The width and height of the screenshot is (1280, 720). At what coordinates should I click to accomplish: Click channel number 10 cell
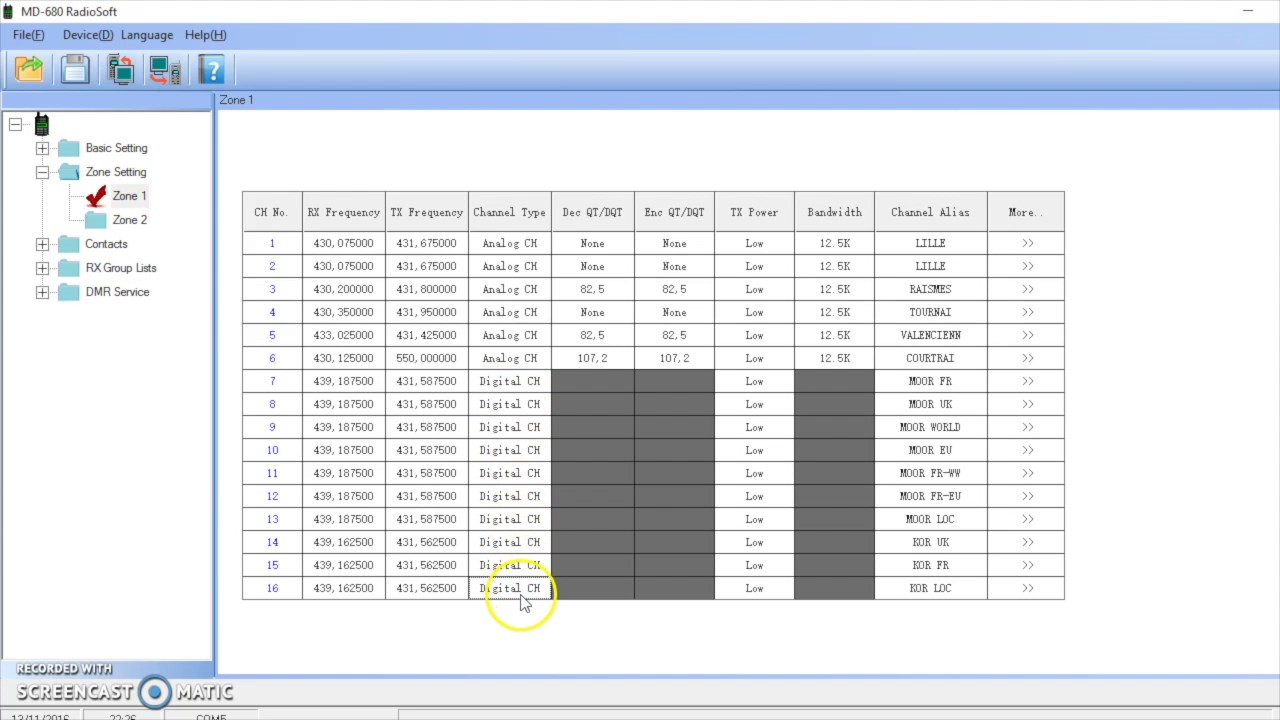pos(272,450)
